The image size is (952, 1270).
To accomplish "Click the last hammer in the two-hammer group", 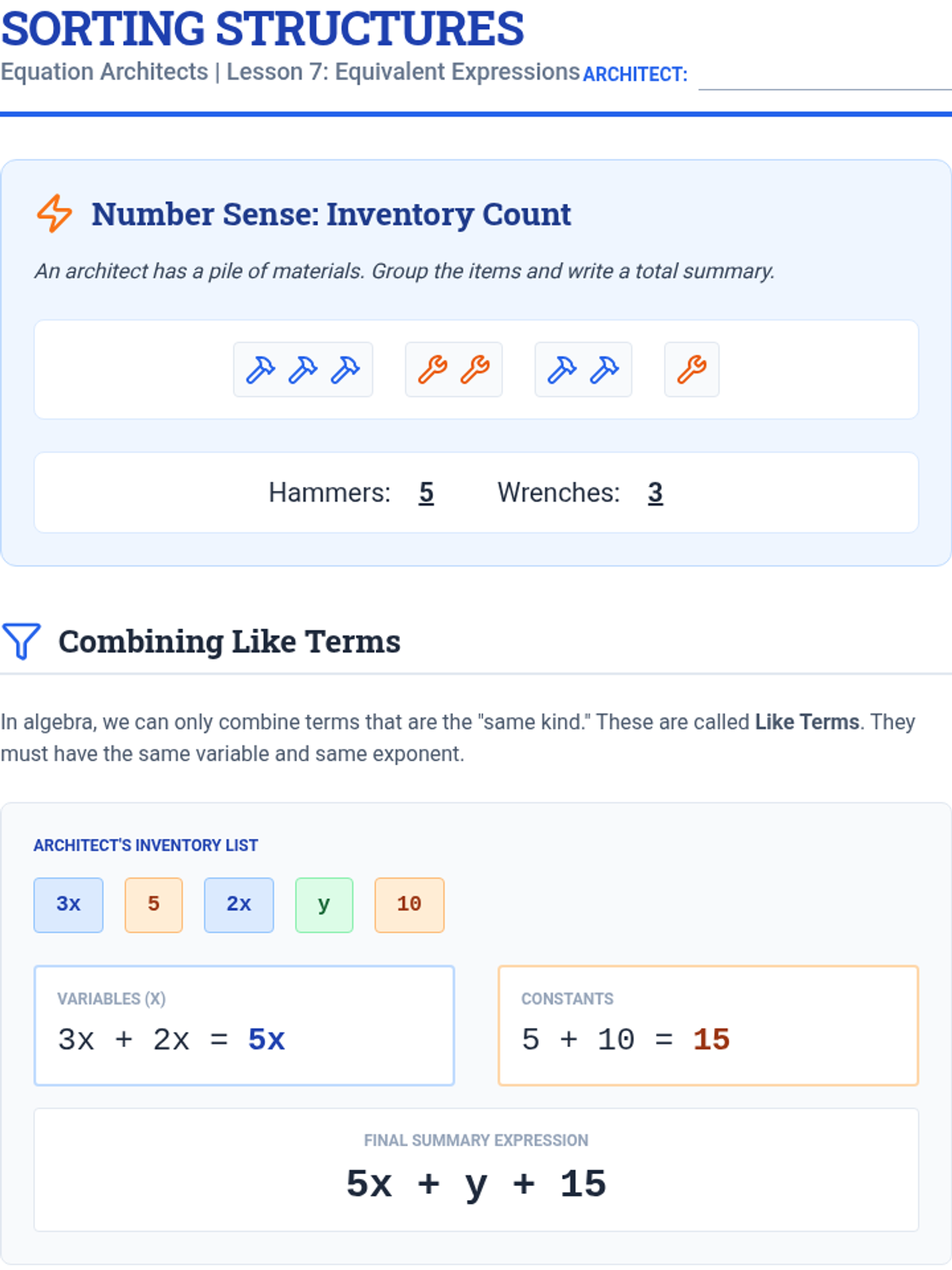I will point(605,369).
